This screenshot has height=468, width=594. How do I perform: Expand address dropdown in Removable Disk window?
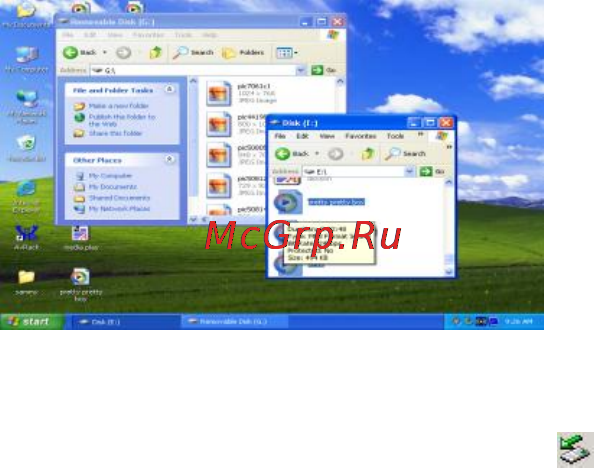tap(301, 70)
